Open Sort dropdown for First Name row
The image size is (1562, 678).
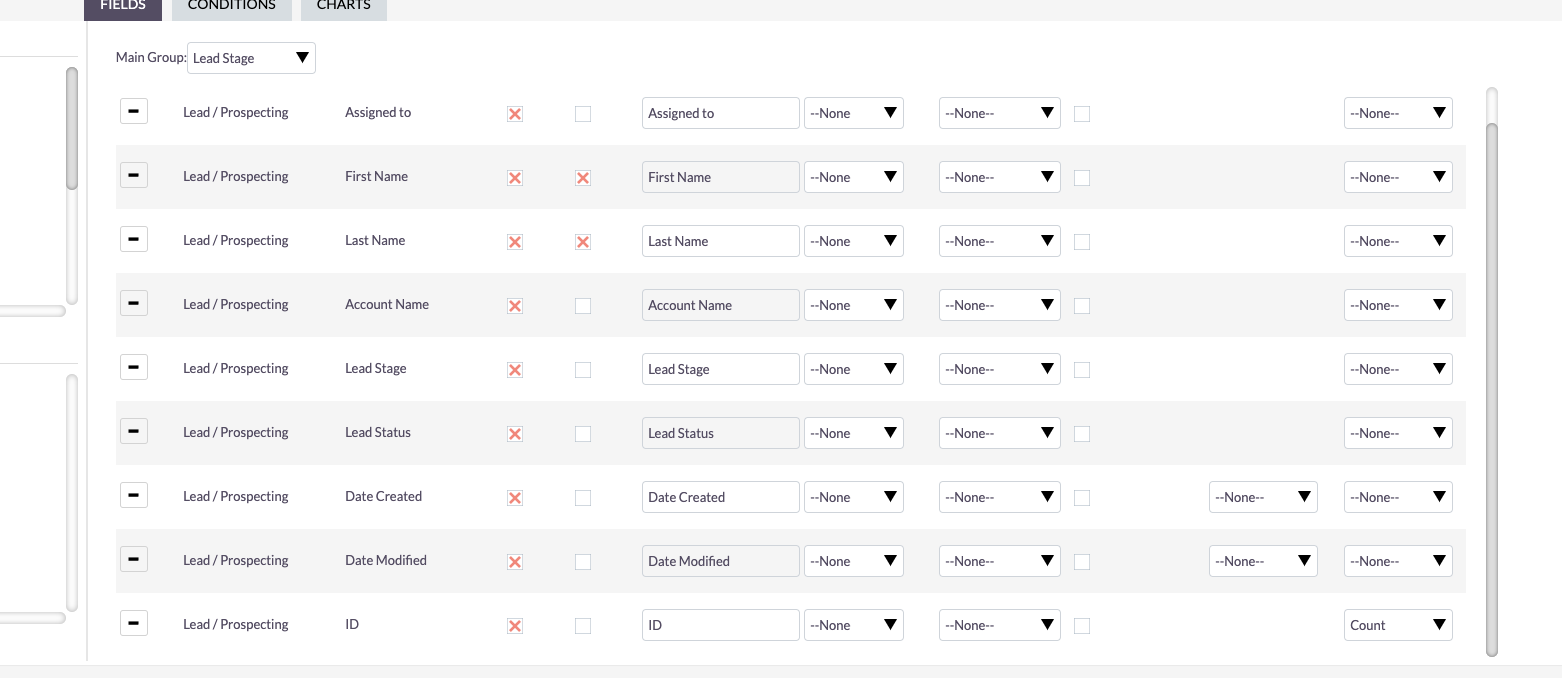(1000, 177)
